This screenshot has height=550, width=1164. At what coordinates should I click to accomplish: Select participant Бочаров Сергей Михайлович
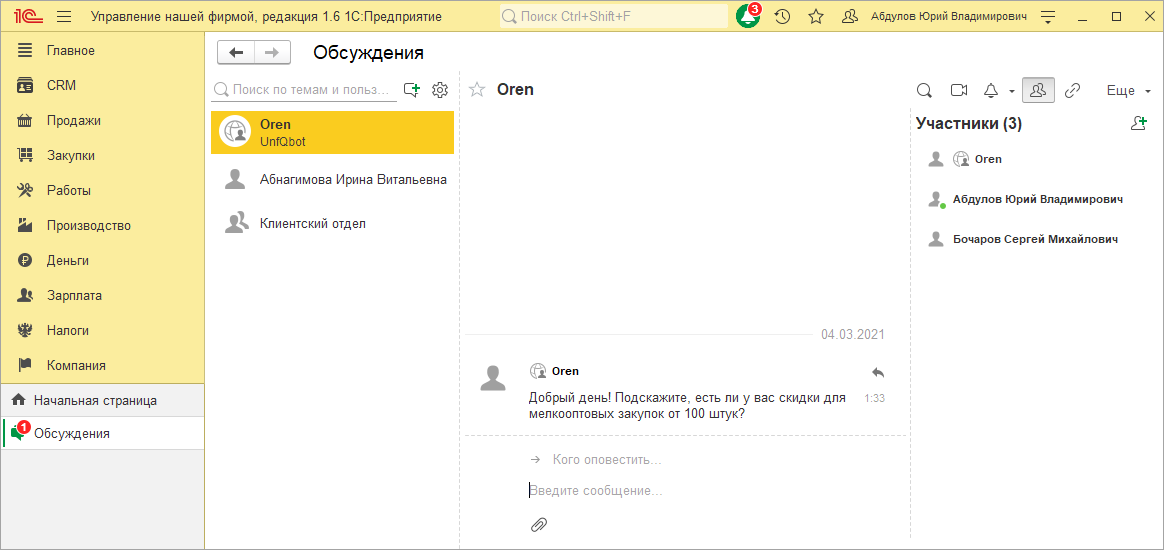point(1035,239)
